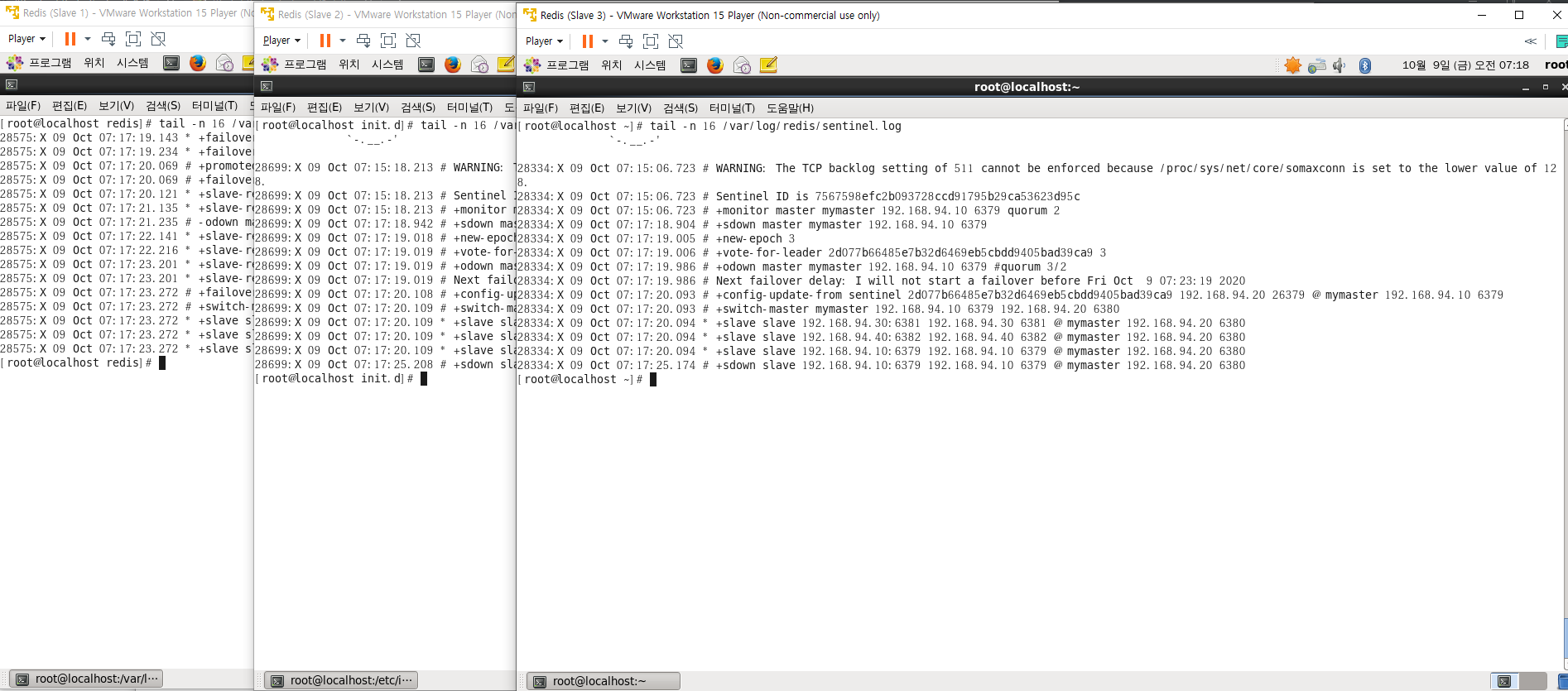Send Ctrl+Alt+Del to Slave 1 VM
1568x691 pixels.
click(108, 39)
